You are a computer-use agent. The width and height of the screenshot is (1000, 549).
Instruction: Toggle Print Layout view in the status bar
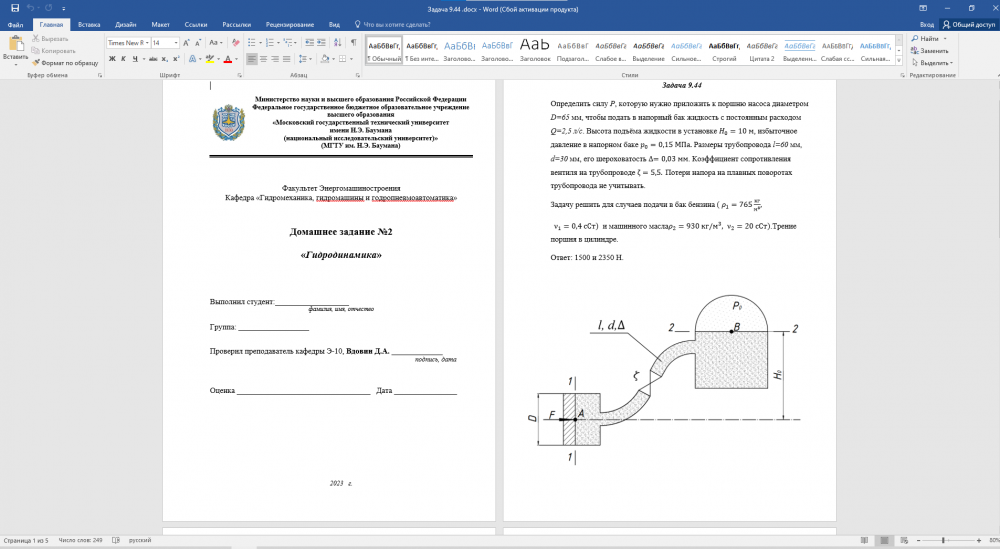tap(884, 541)
